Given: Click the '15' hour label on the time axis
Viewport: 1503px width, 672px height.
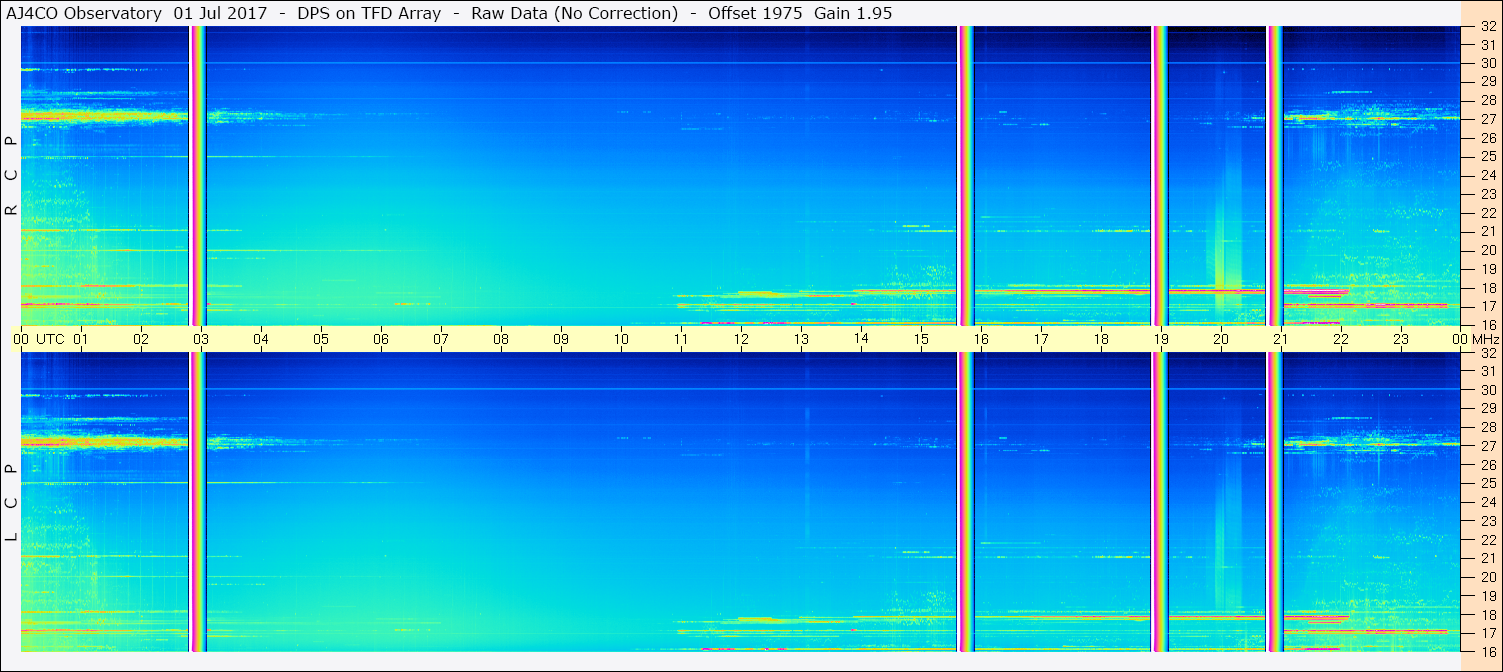Looking at the screenshot, I should click(921, 339).
